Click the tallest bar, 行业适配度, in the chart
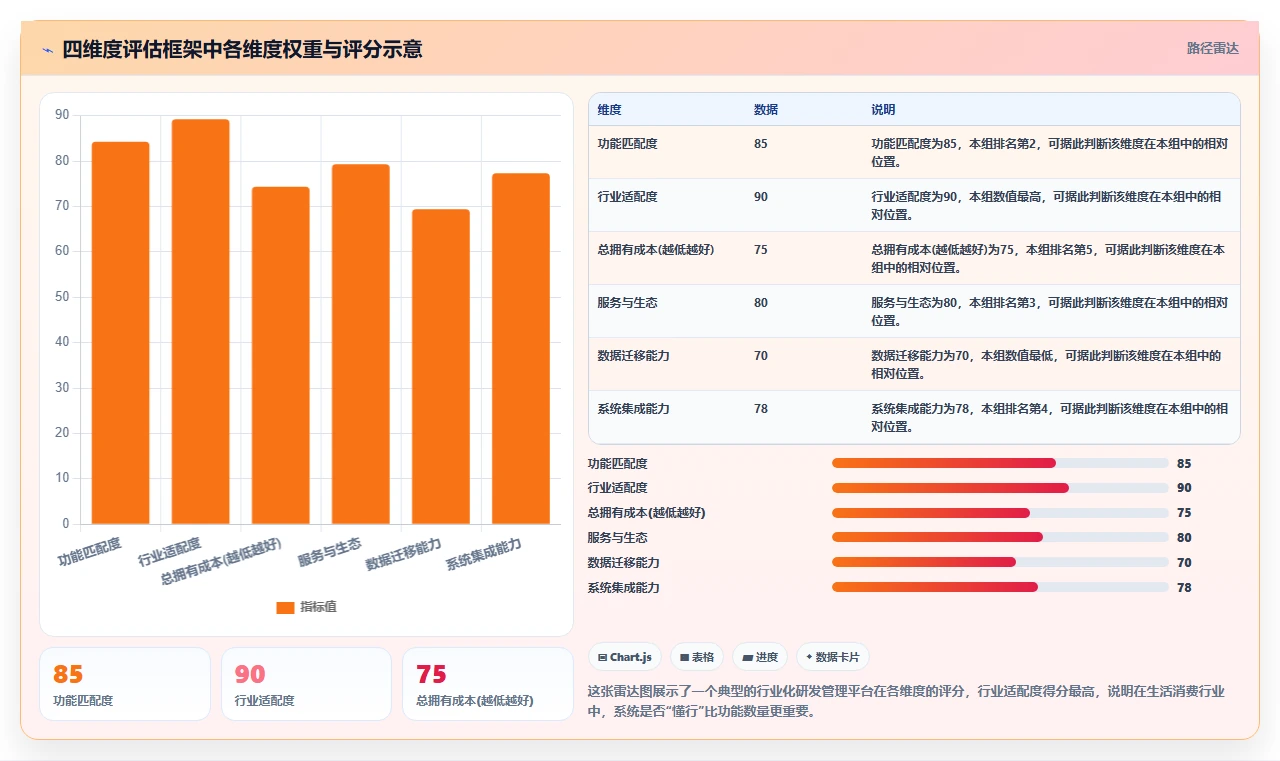 coord(201,322)
